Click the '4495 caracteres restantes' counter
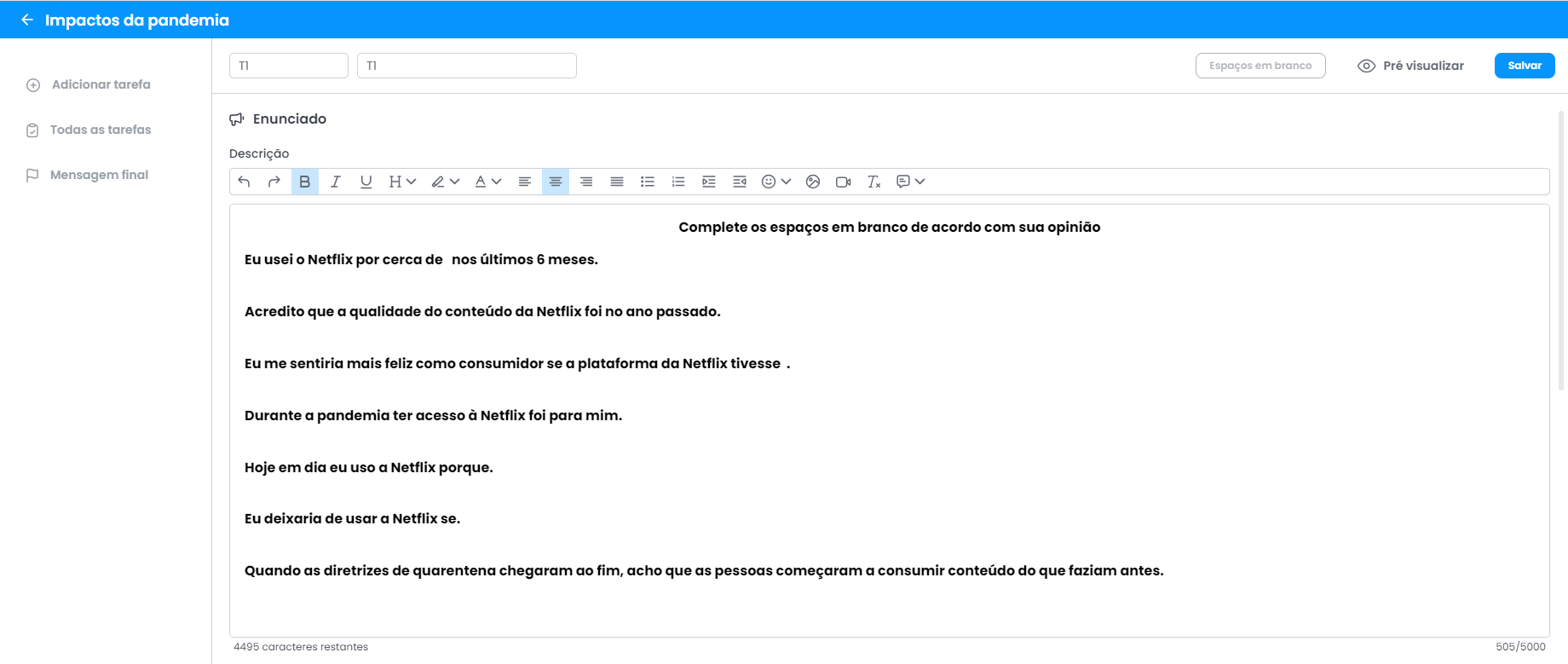The width and height of the screenshot is (1568, 664). 301,647
